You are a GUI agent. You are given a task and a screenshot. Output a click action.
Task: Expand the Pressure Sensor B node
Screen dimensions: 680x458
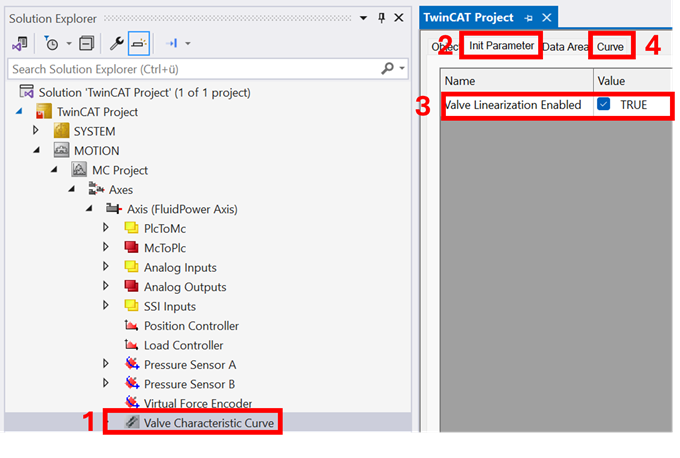[105, 383]
